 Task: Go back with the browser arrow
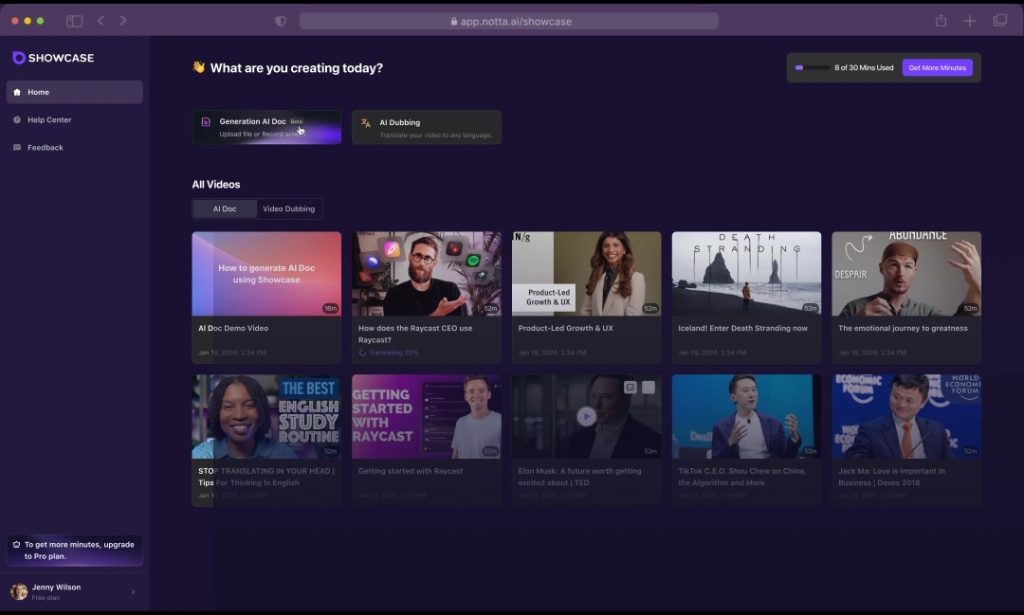tap(101, 21)
